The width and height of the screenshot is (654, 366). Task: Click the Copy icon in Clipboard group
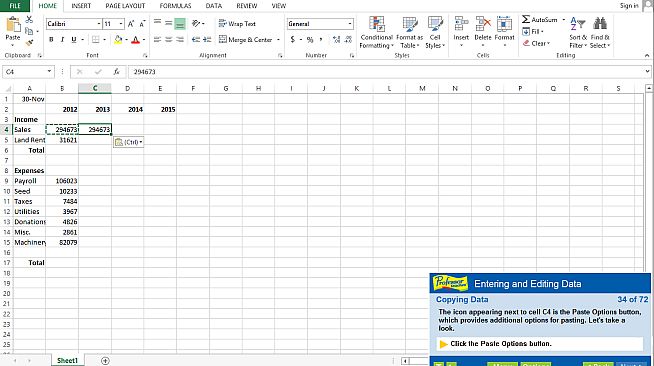click(x=29, y=31)
